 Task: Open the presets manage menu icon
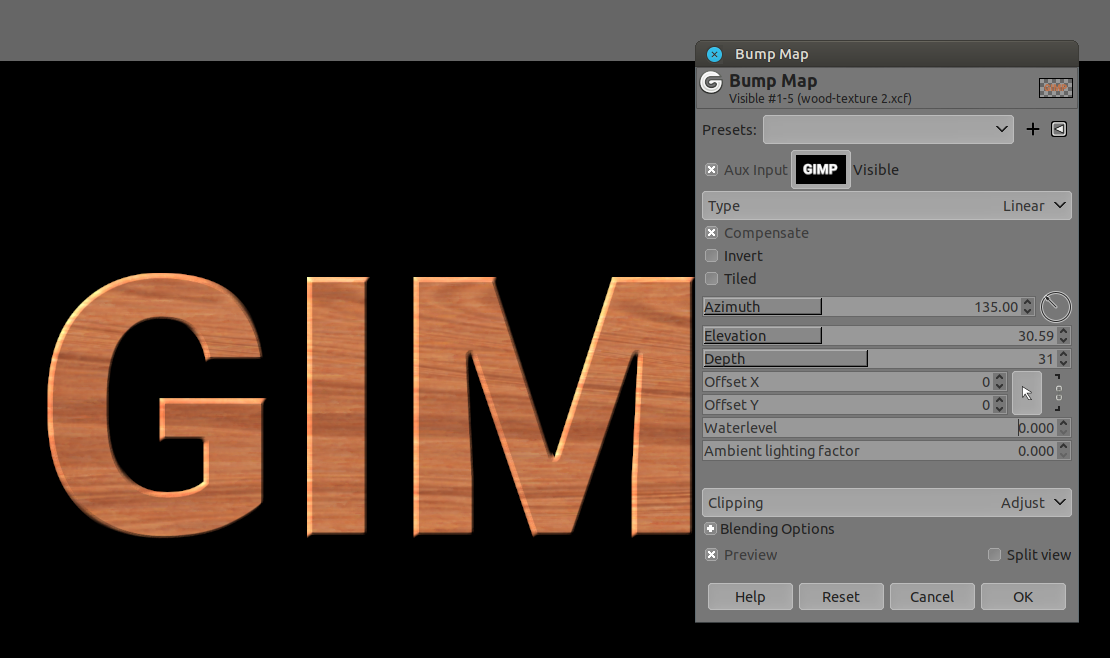point(1059,129)
